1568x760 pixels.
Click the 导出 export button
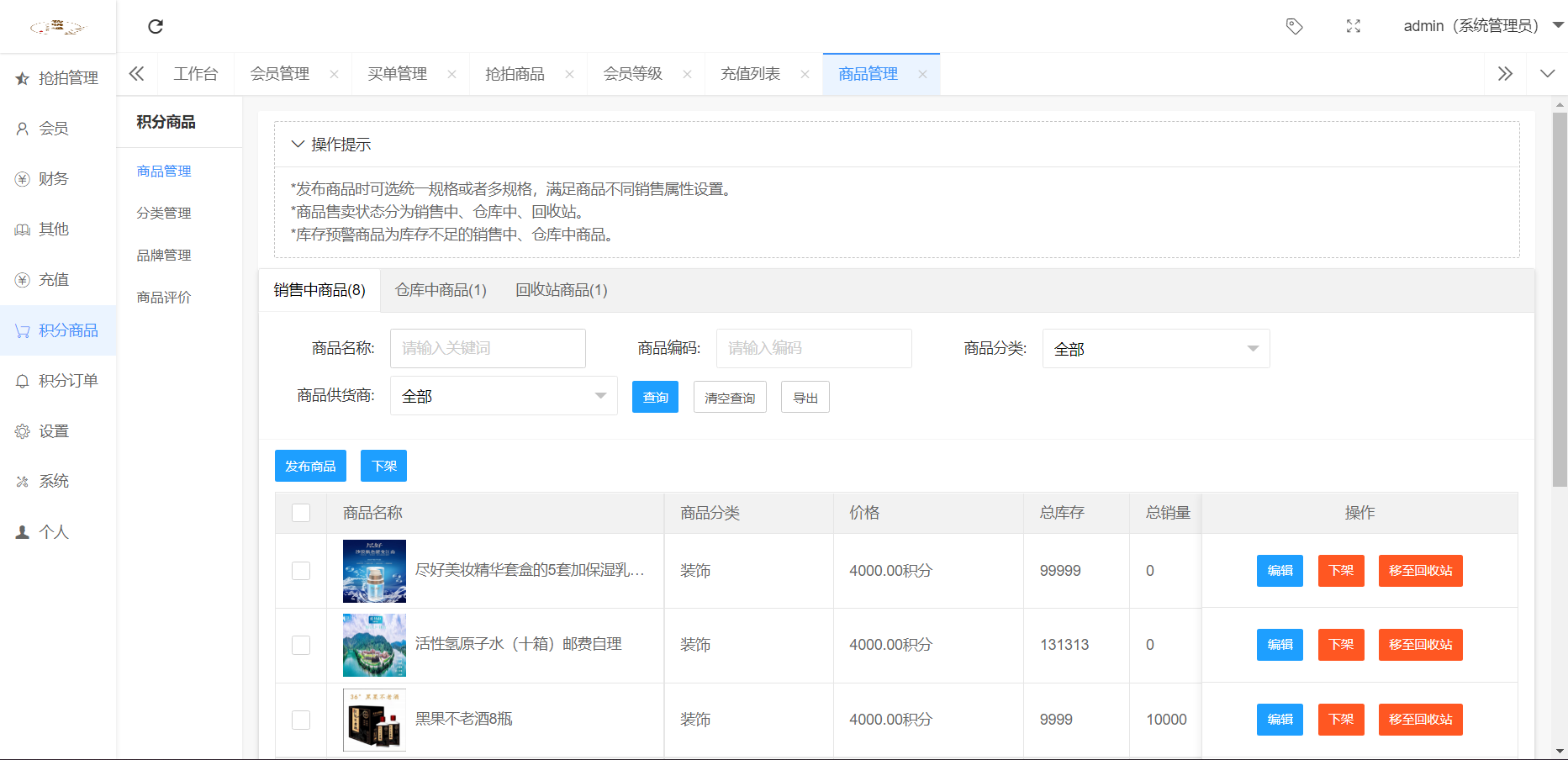pyautogui.click(x=805, y=397)
